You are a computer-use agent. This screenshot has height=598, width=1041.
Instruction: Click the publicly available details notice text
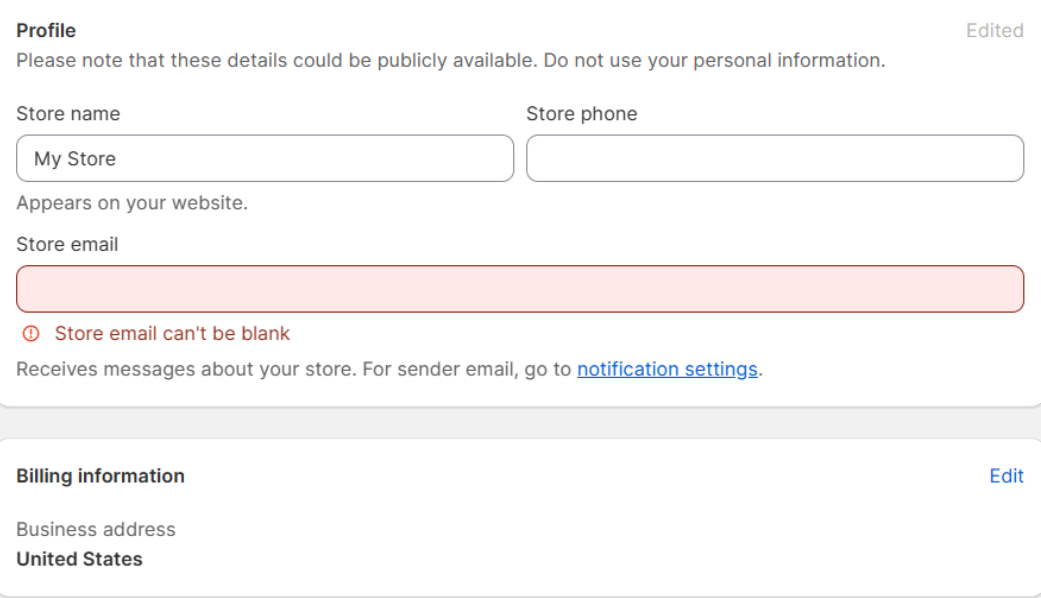(x=451, y=60)
